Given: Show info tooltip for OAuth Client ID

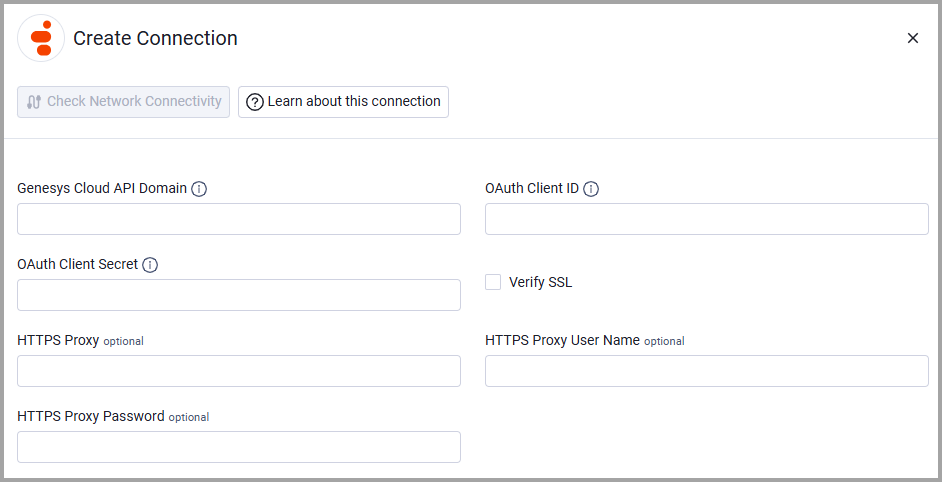Looking at the screenshot, I should click(x=591, y=189).
